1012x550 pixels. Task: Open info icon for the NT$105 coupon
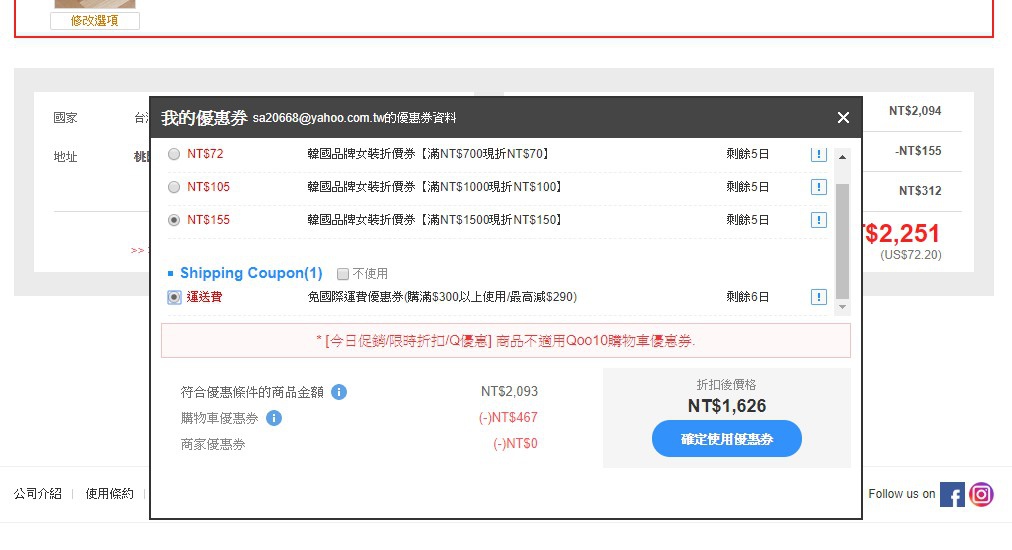818,187
